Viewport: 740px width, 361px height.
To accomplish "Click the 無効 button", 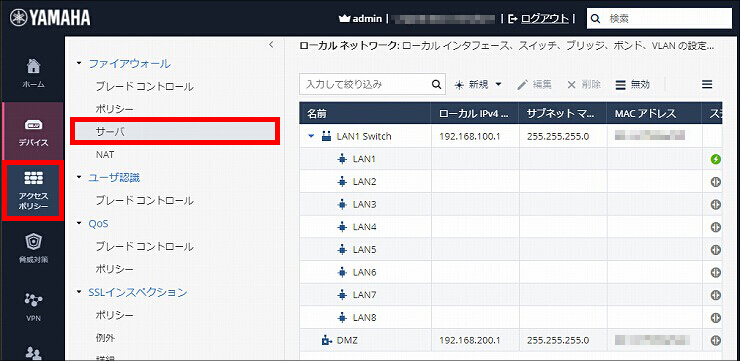I will [633, 84].
